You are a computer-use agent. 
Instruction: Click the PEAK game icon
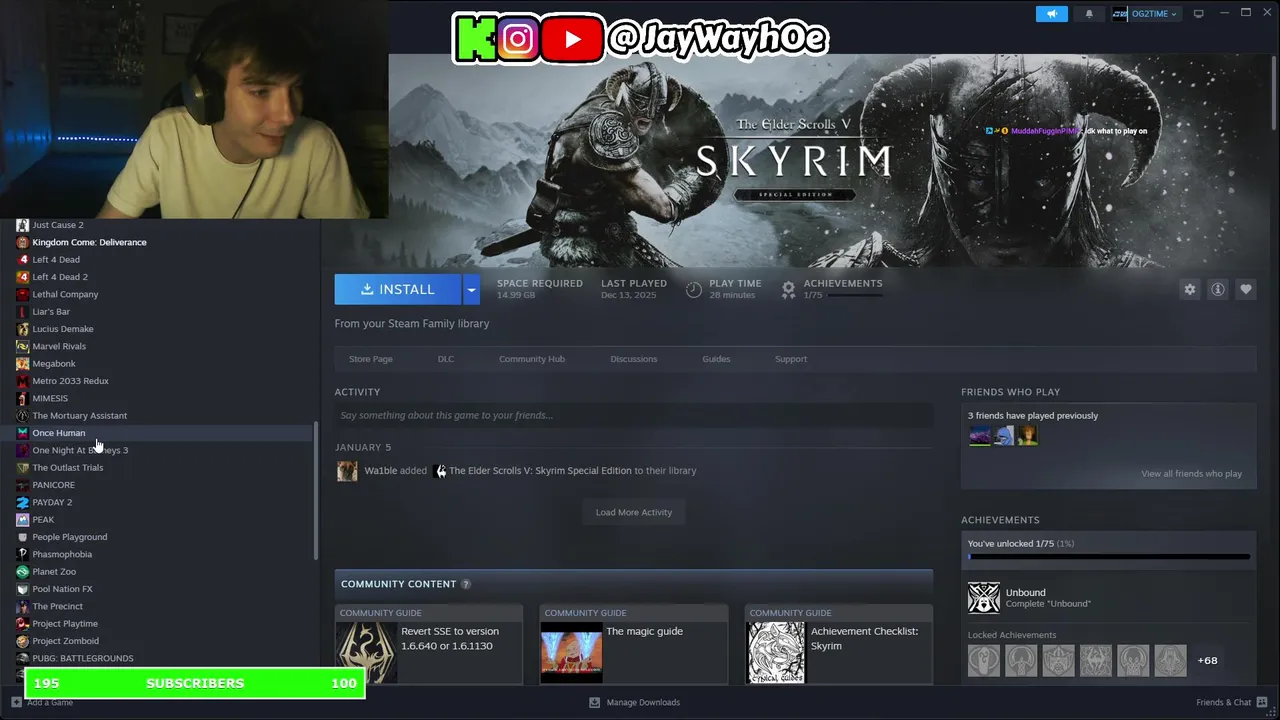[22, 519]
